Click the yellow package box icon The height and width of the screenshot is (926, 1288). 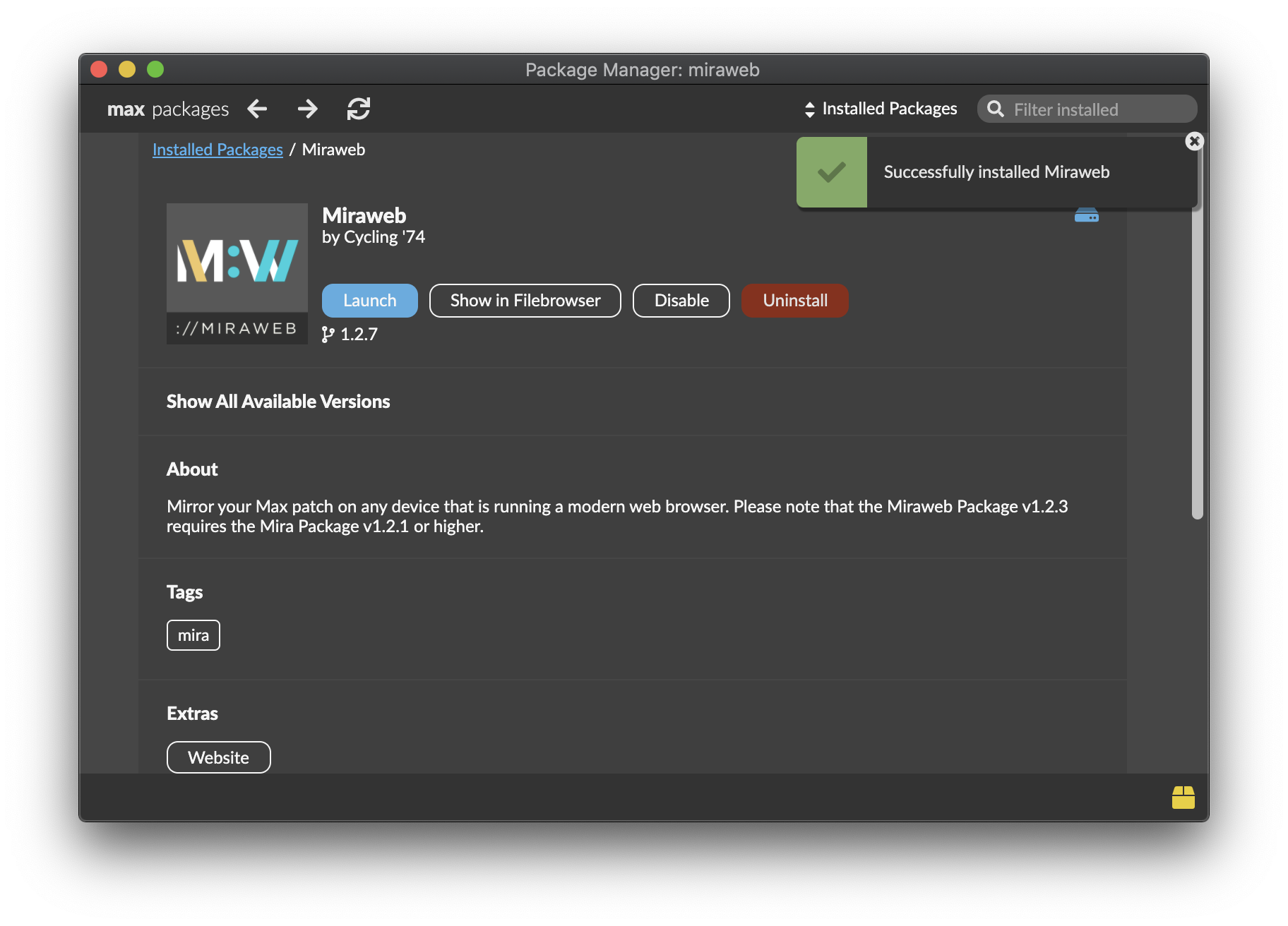point(1183,798)
